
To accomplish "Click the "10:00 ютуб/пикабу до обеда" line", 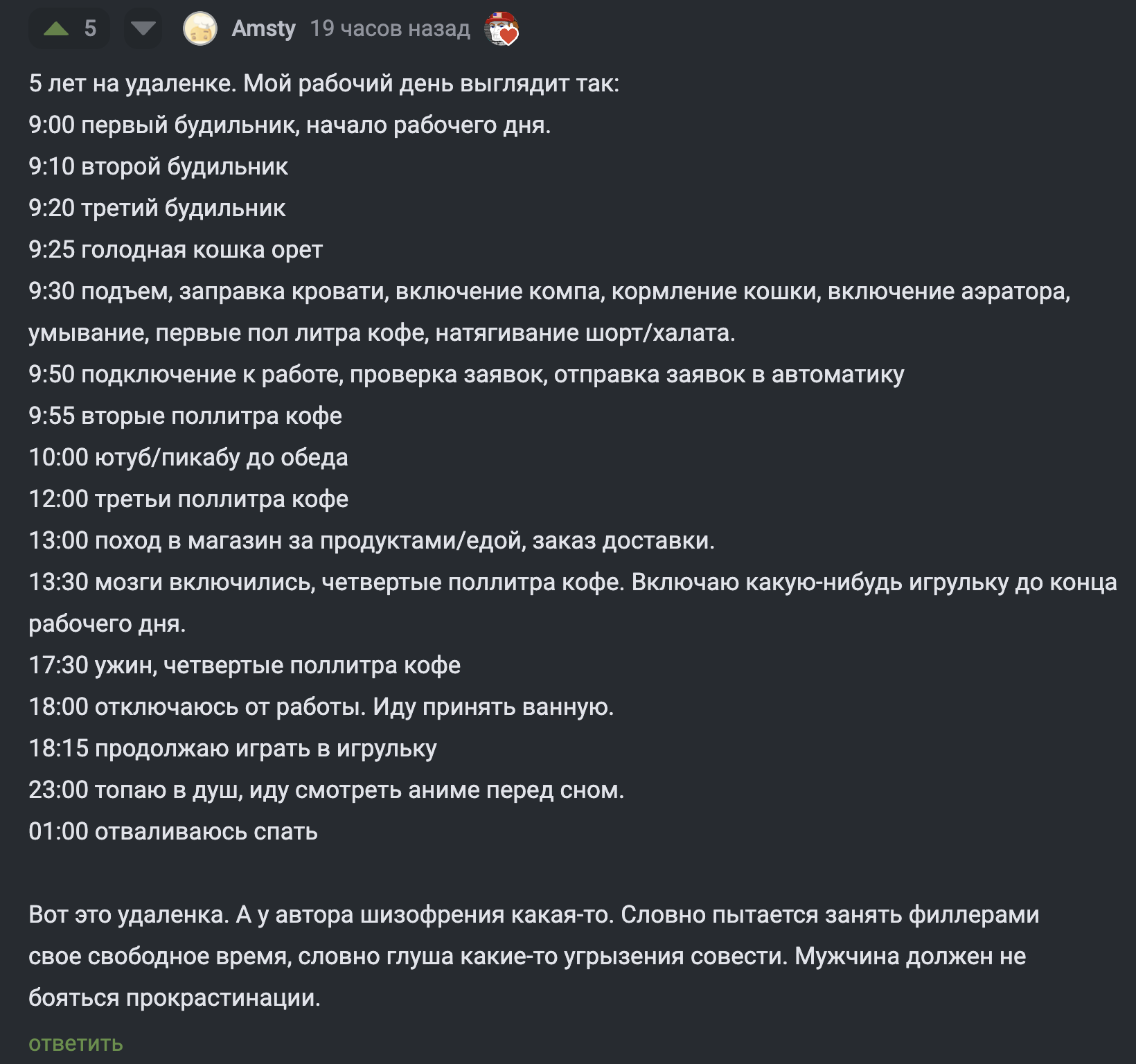I will click(x=188, y=458).
